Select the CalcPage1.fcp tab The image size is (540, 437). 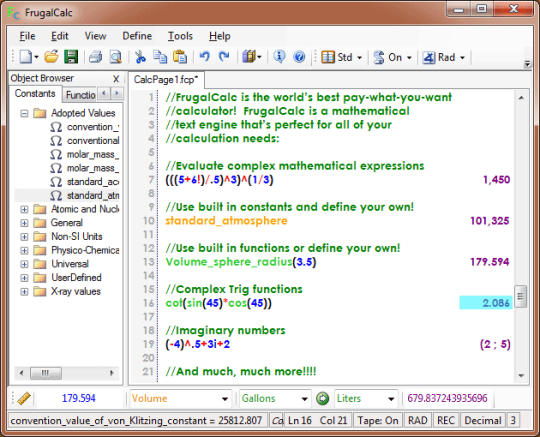click(166, 80)
